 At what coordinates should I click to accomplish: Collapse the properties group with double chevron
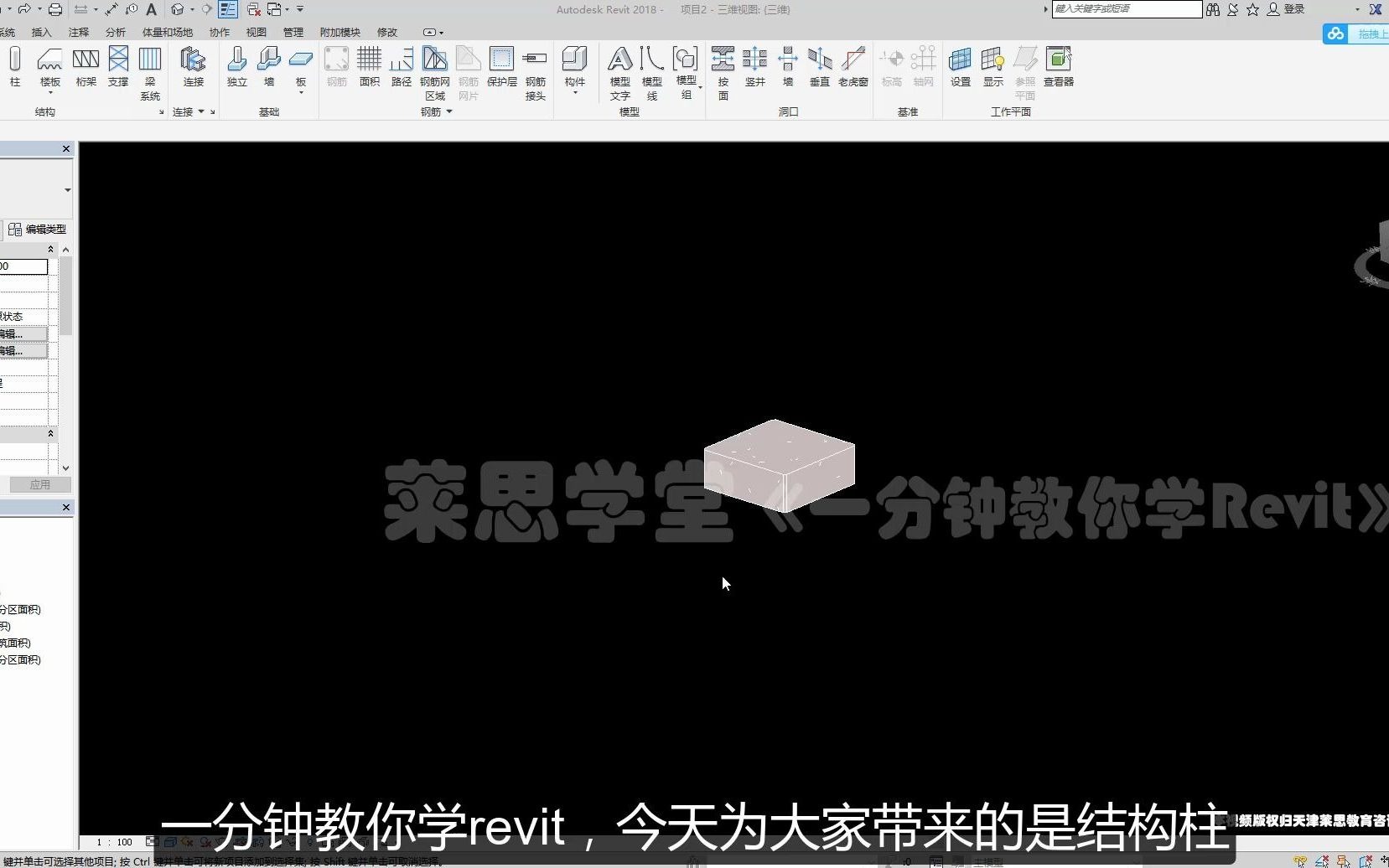click(50, 249)
